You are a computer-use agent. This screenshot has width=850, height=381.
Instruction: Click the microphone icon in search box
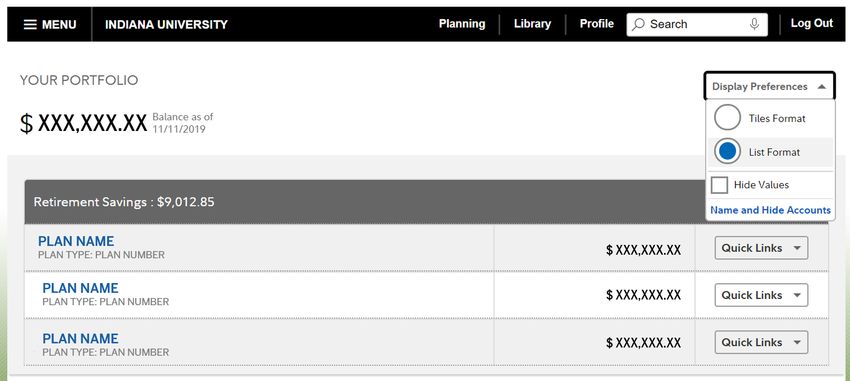[754, 24]
